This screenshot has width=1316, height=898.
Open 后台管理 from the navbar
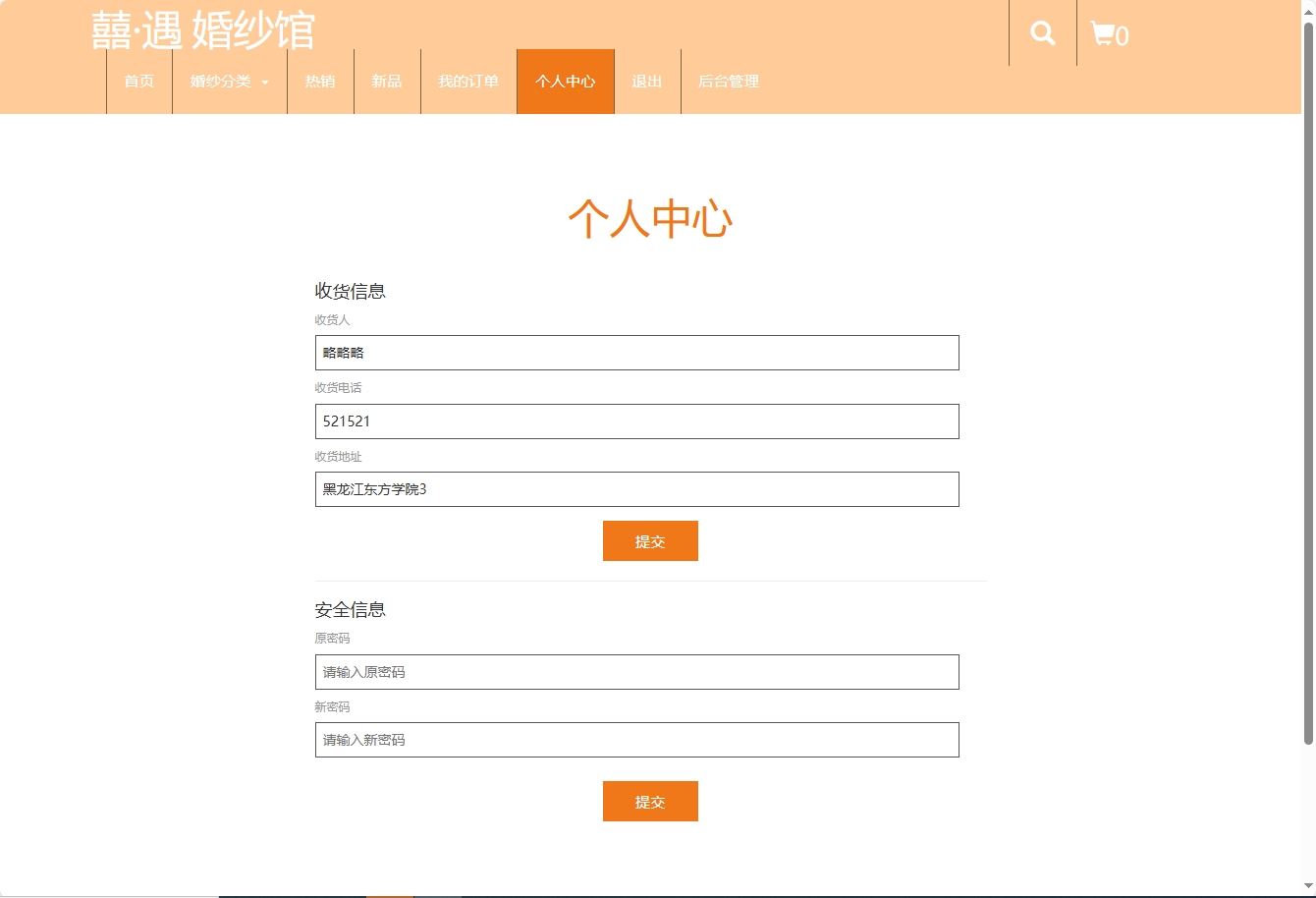click(728, 82)
